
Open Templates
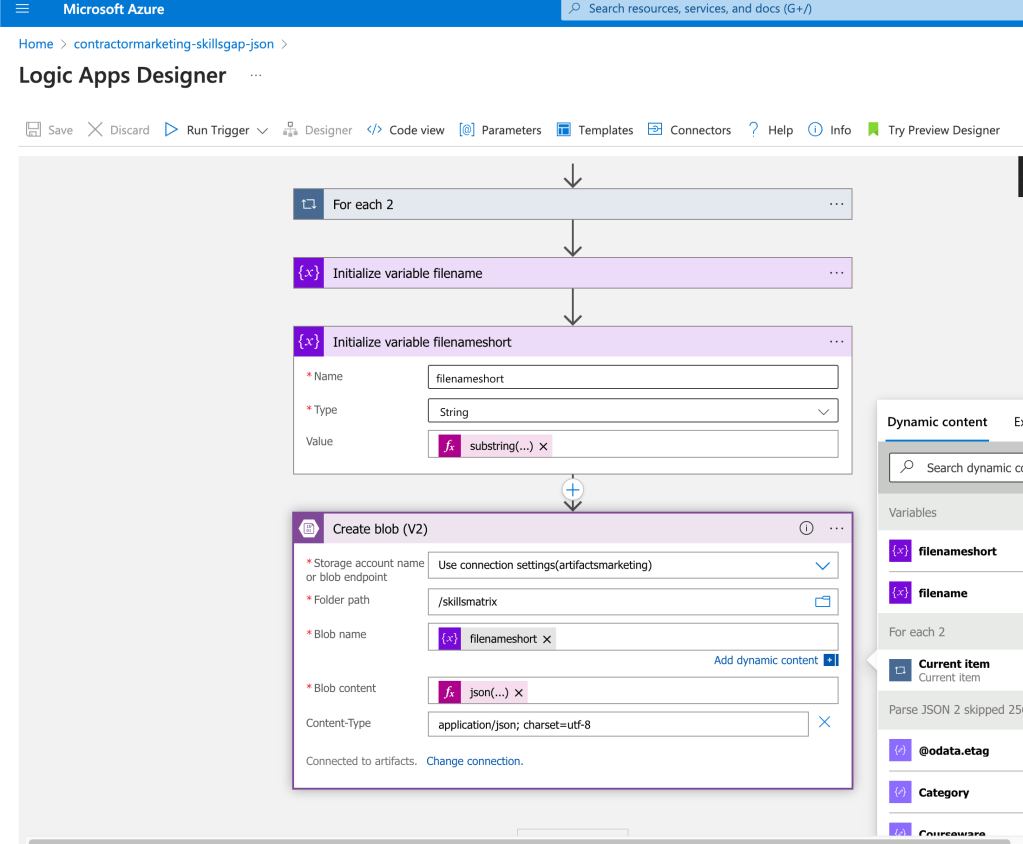[x=595, y=130]
